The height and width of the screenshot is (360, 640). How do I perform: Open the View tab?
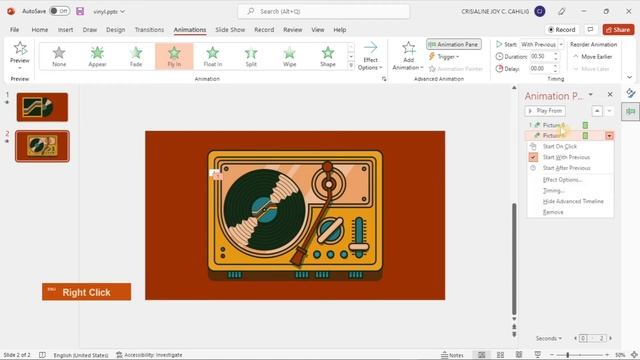click(318, 30)
